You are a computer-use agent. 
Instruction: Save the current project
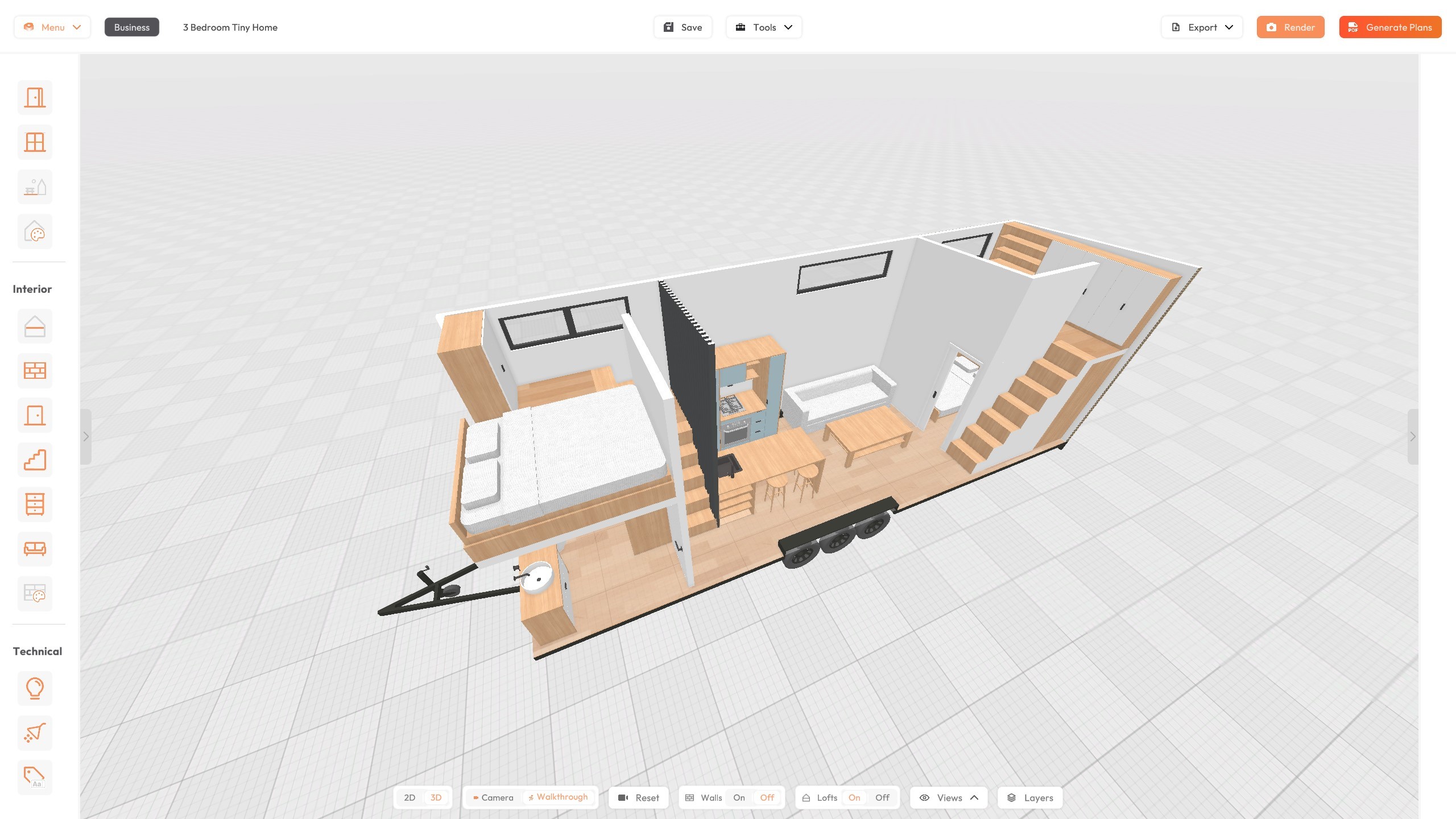tap(682, 27)
